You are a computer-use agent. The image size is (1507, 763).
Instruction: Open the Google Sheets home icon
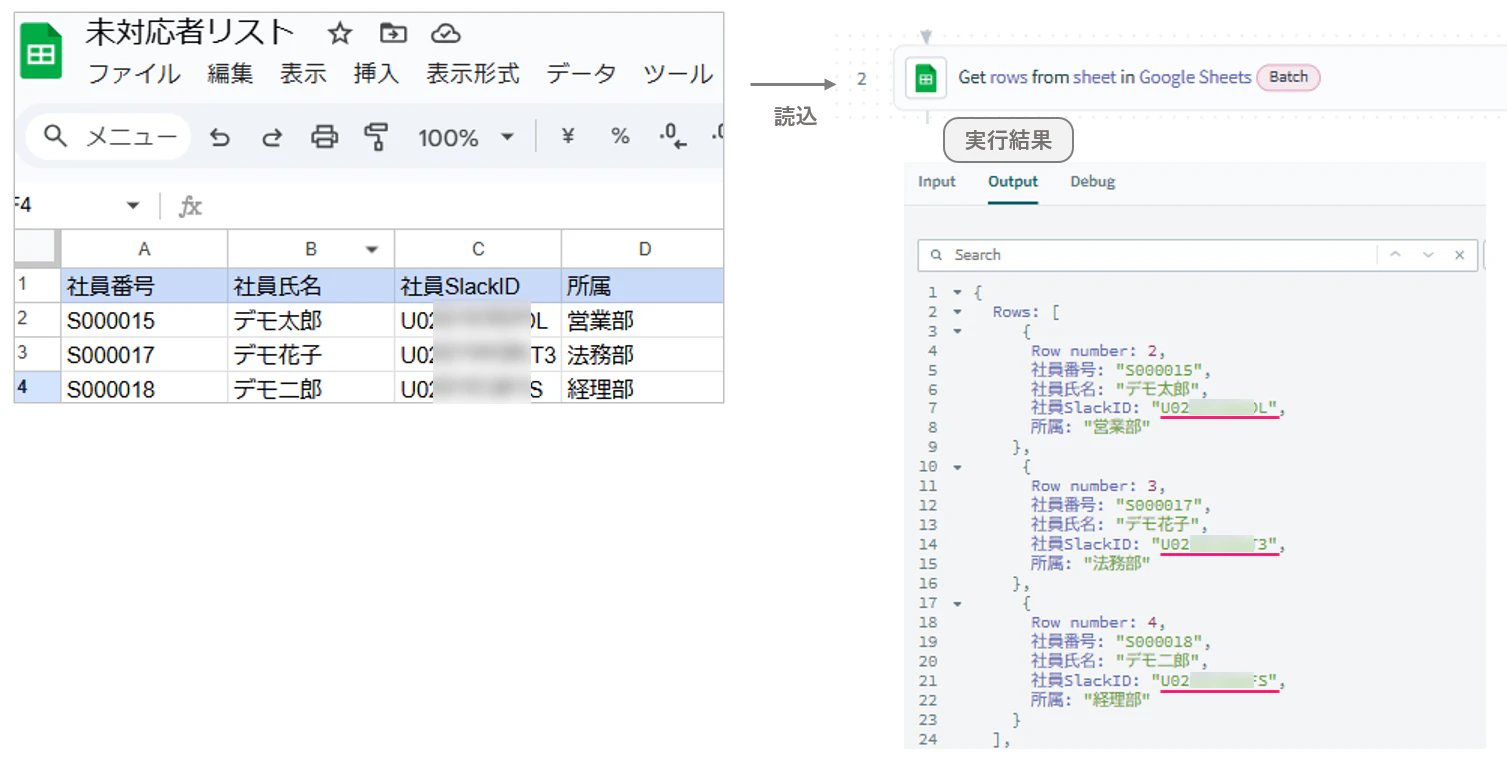42,52
